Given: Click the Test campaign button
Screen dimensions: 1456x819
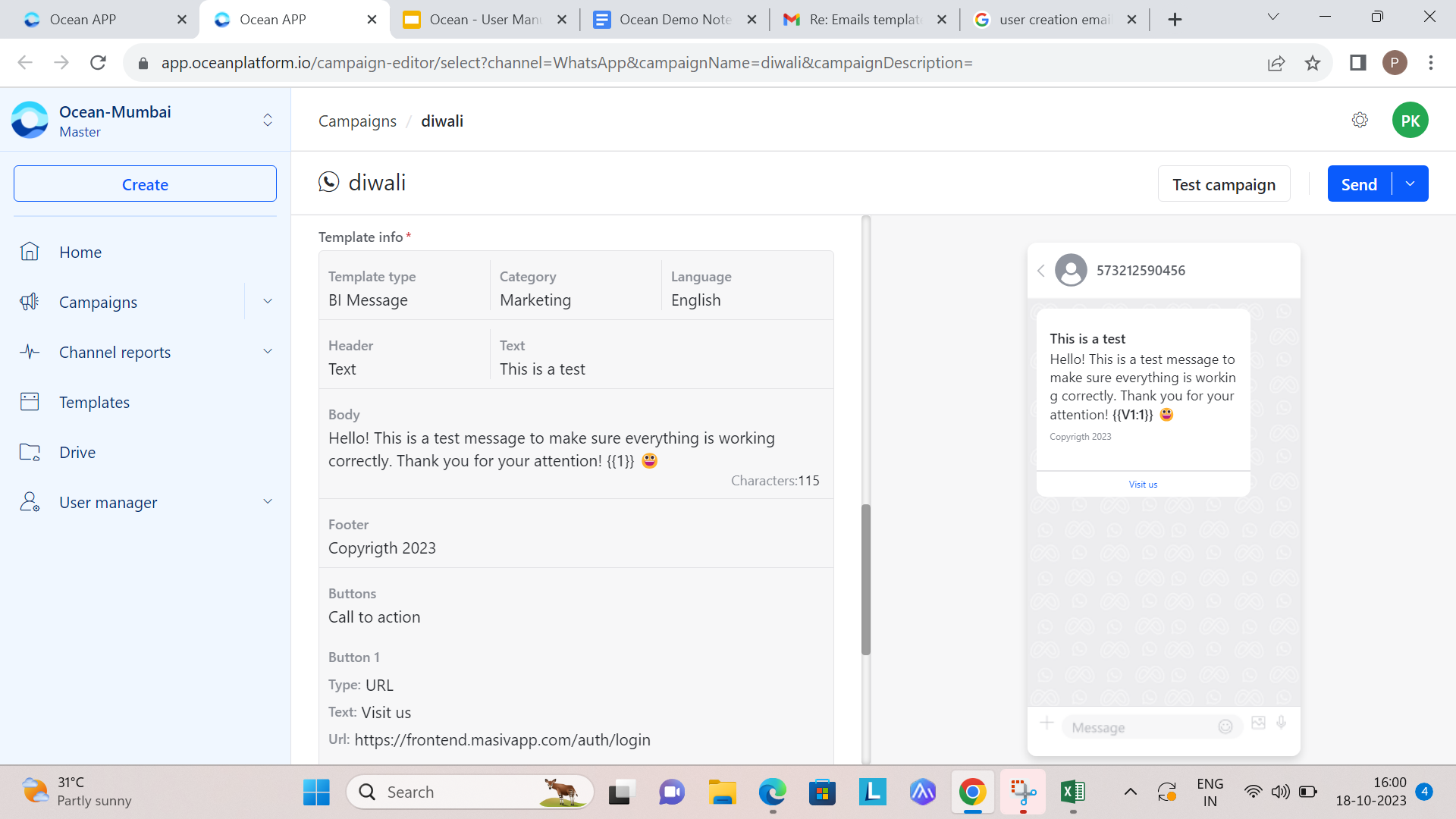Looking at the screenshot, I should pyautogui.click(x=1223, y=184).
